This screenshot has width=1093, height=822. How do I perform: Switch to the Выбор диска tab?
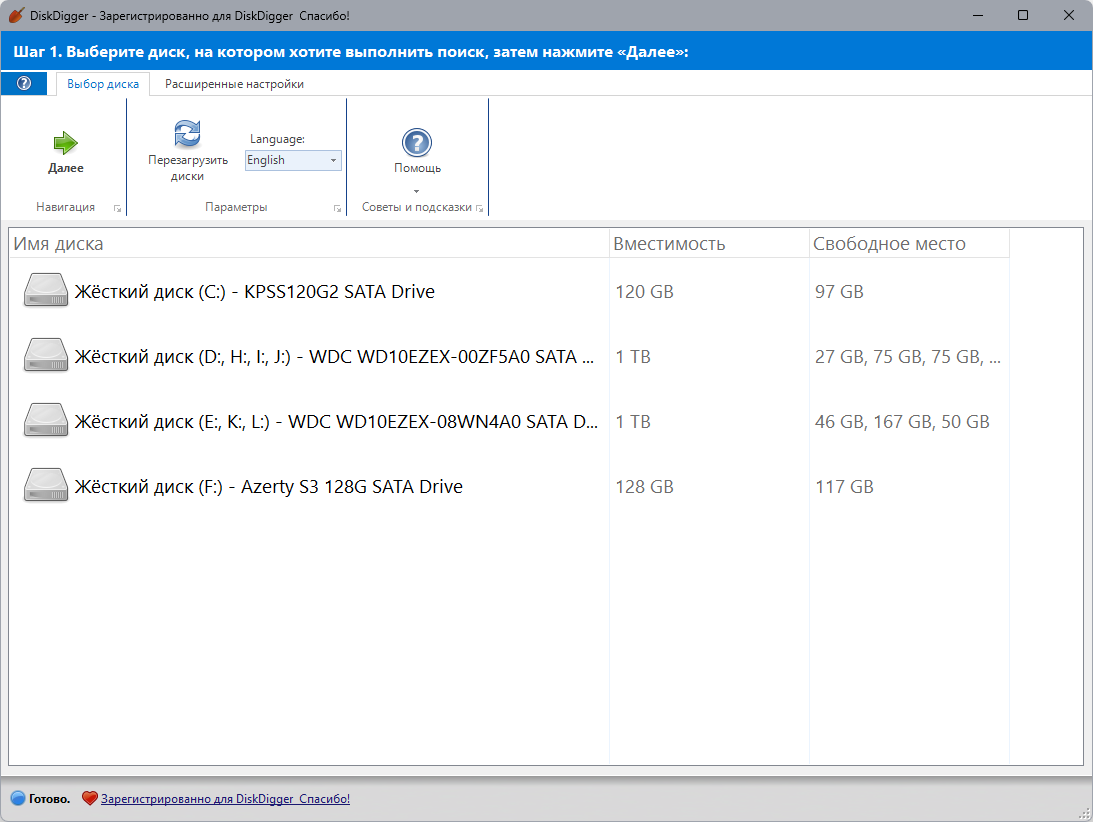click(x=102, y=84)
